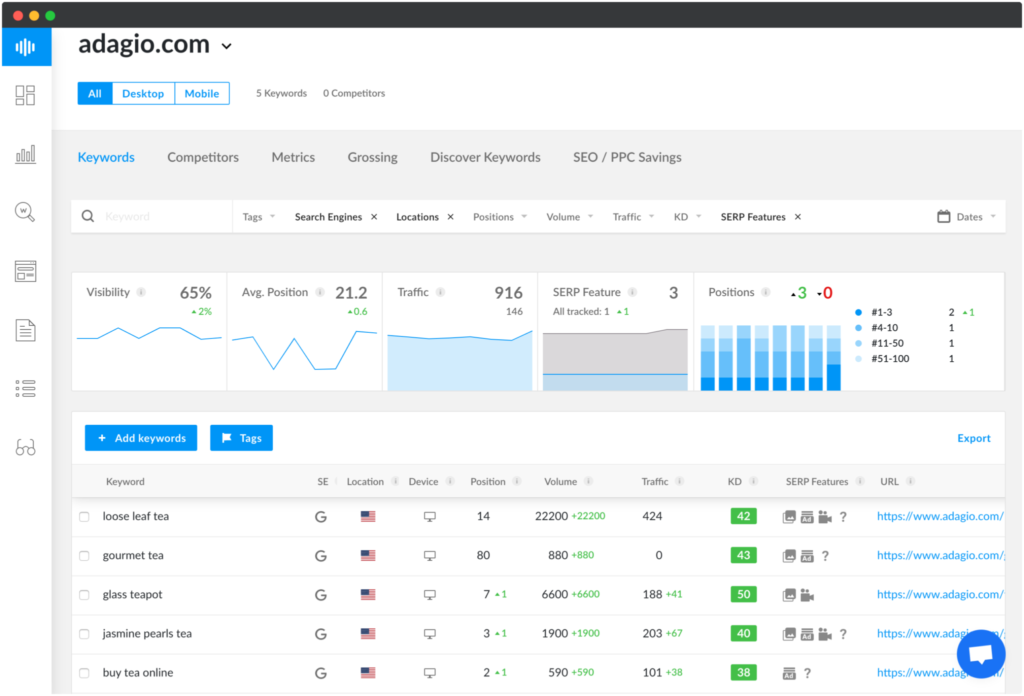Click Avg. Position info icon
The height and width of the screenshot is (696, 1024).
[x=320, y=293]
